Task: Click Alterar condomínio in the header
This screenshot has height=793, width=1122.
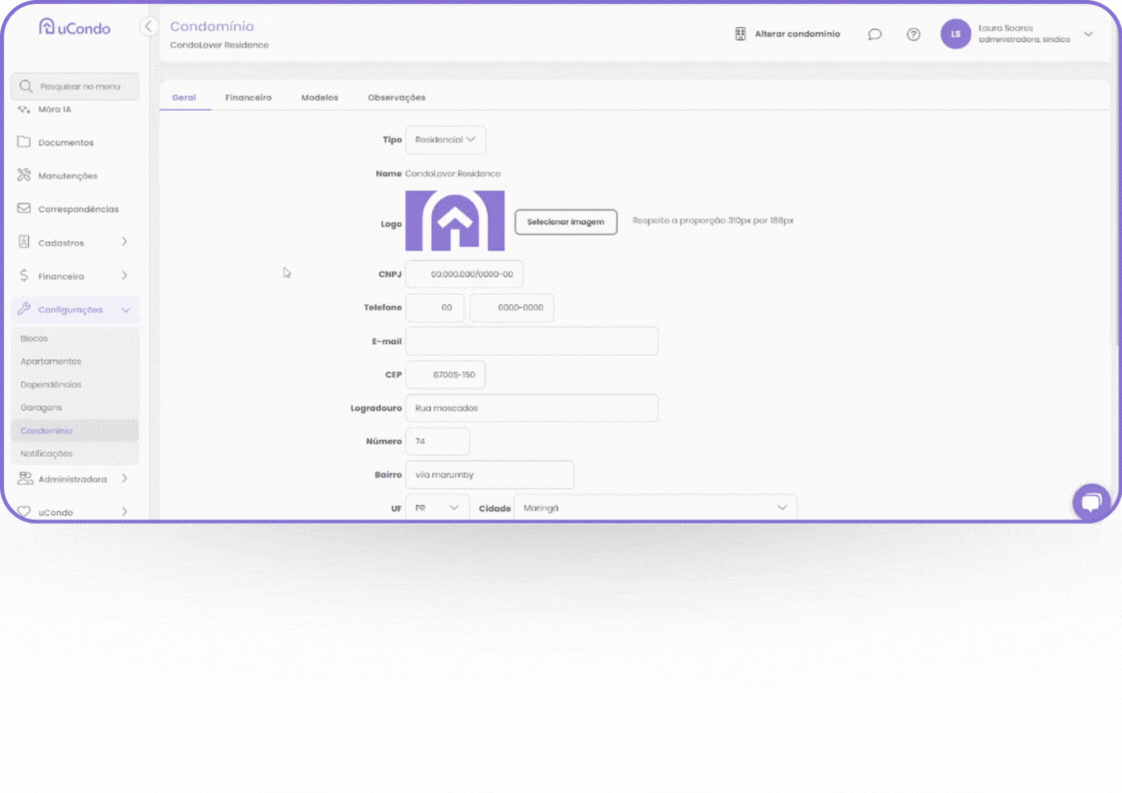Action: (787, 34)
